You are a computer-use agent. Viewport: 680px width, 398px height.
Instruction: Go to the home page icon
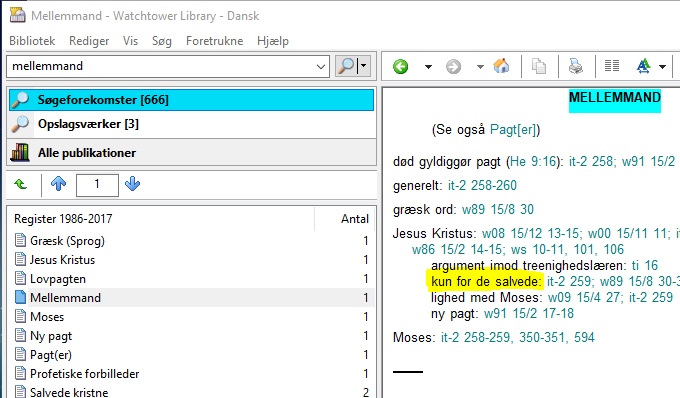[x=501, y=66]
